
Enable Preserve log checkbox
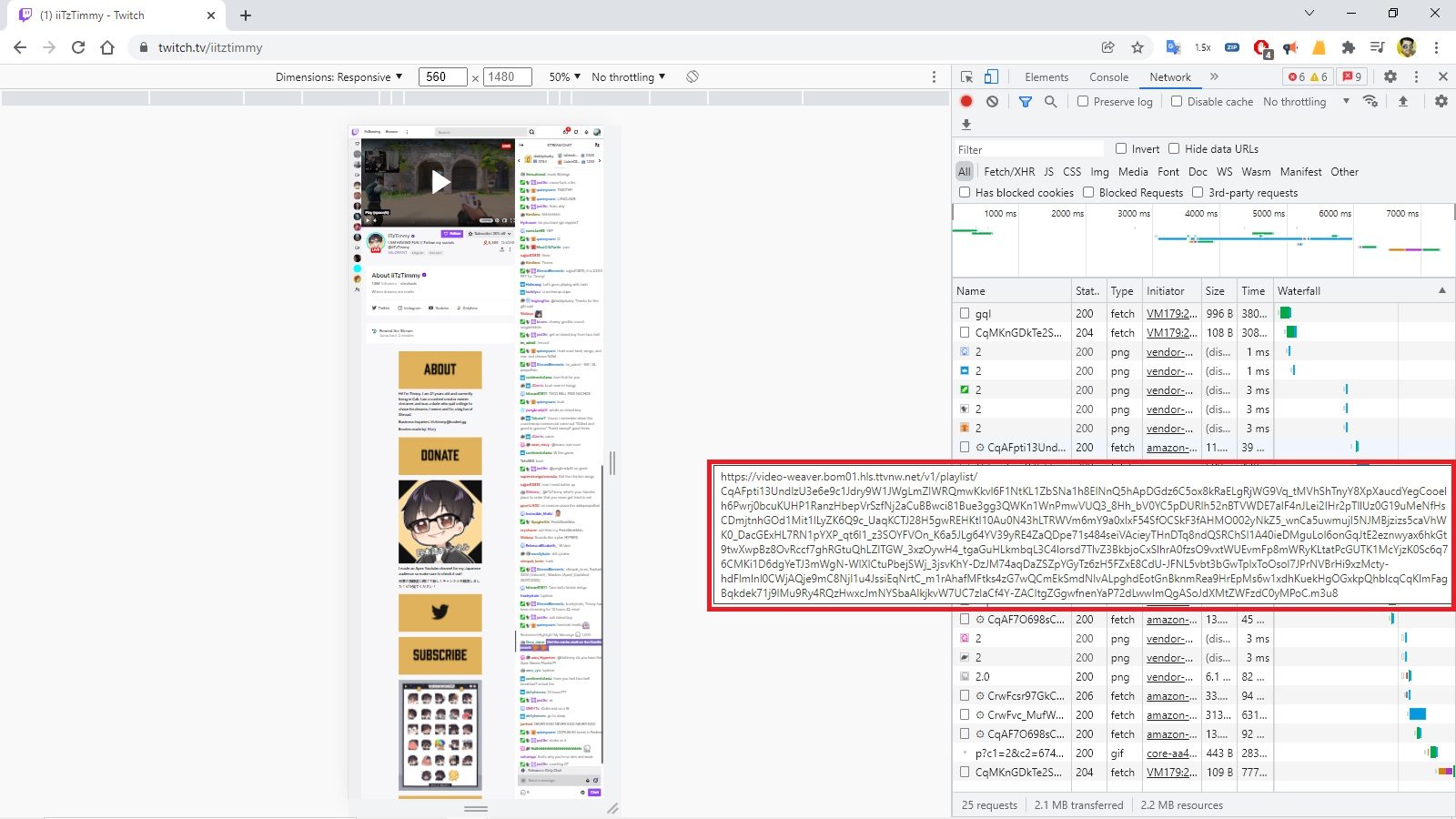click(1083, 101)
